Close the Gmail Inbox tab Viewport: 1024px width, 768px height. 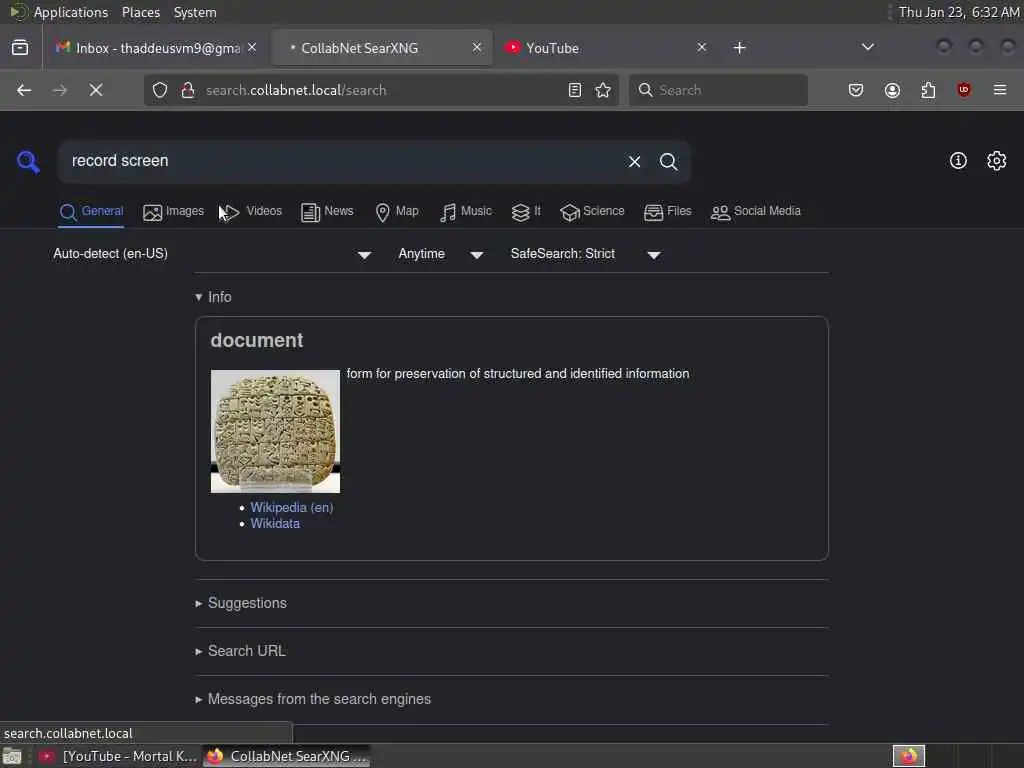point(252,48)
